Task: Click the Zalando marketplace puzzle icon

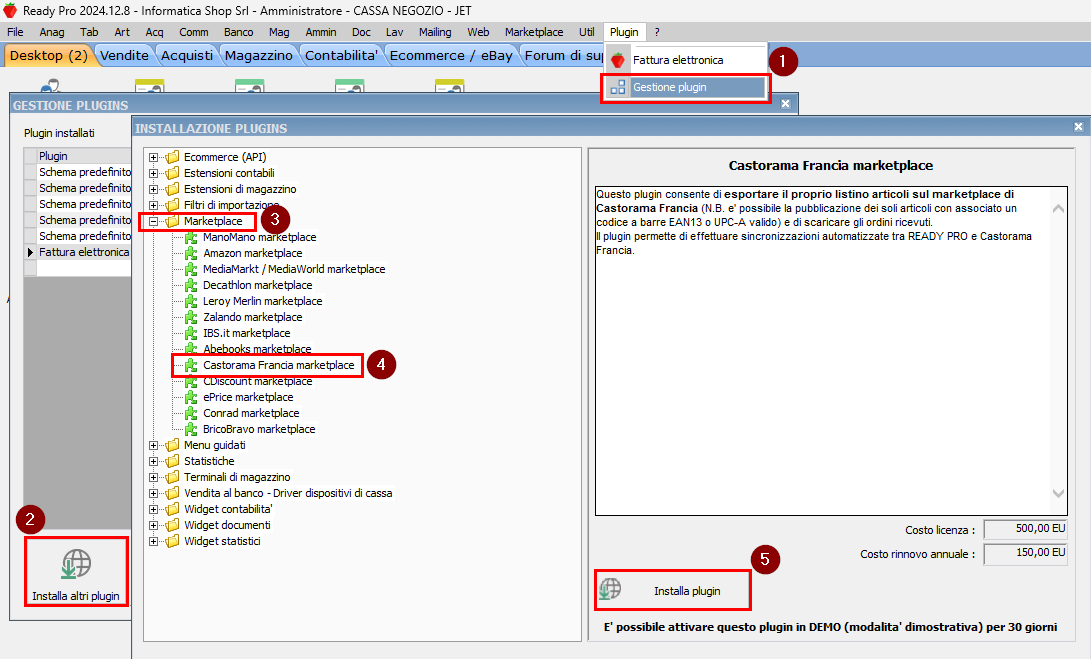Action: pos(191,317)
